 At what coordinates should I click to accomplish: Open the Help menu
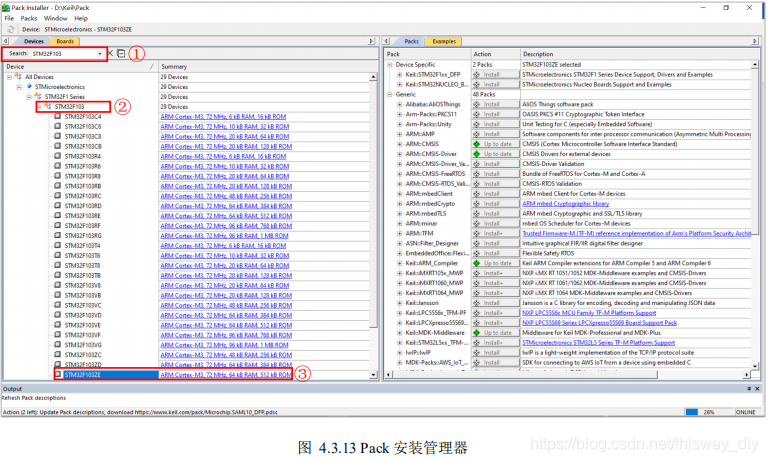coord(81,18)
